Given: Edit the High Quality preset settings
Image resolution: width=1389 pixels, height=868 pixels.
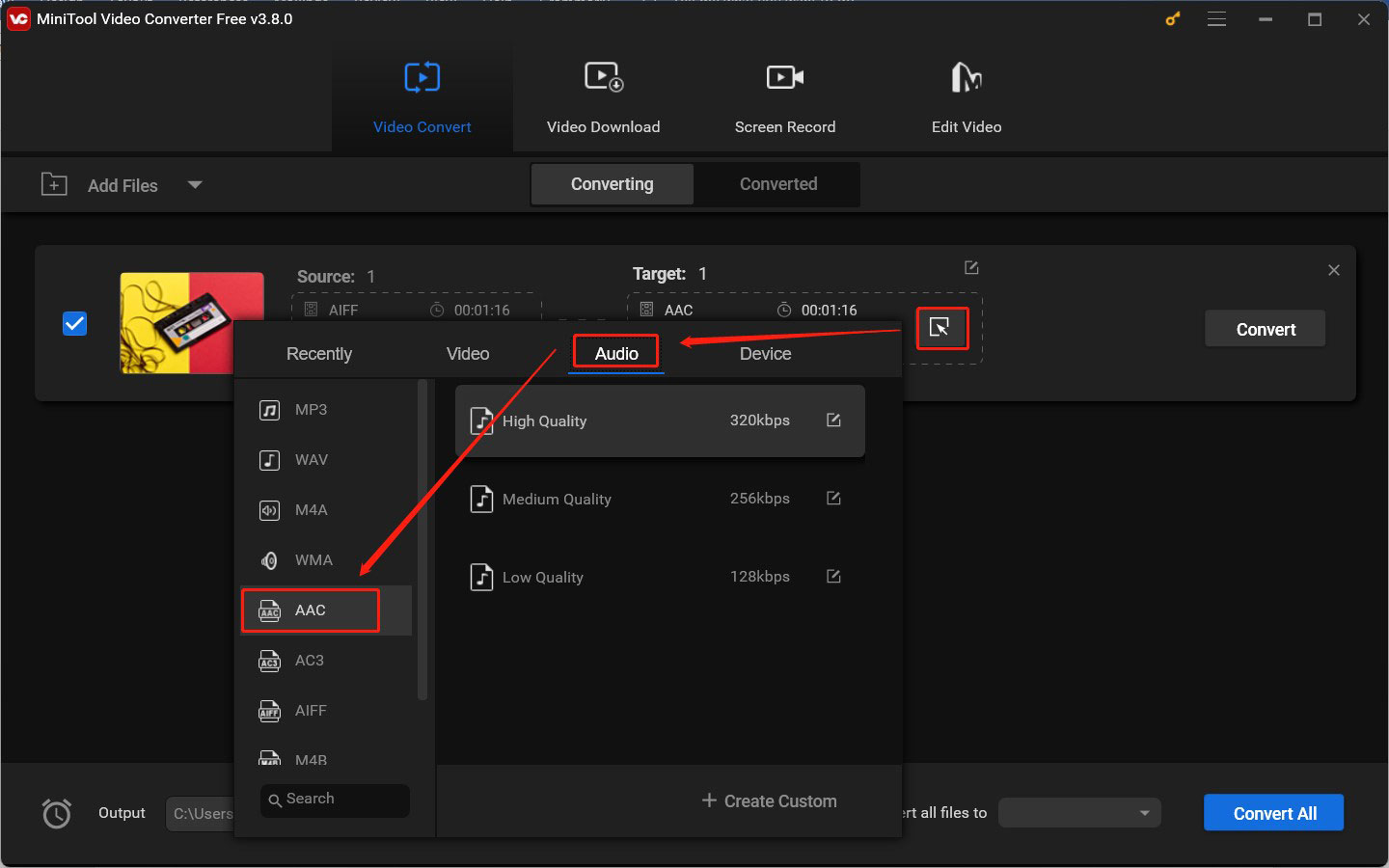Looking at the screenshot, I should 834,420.
